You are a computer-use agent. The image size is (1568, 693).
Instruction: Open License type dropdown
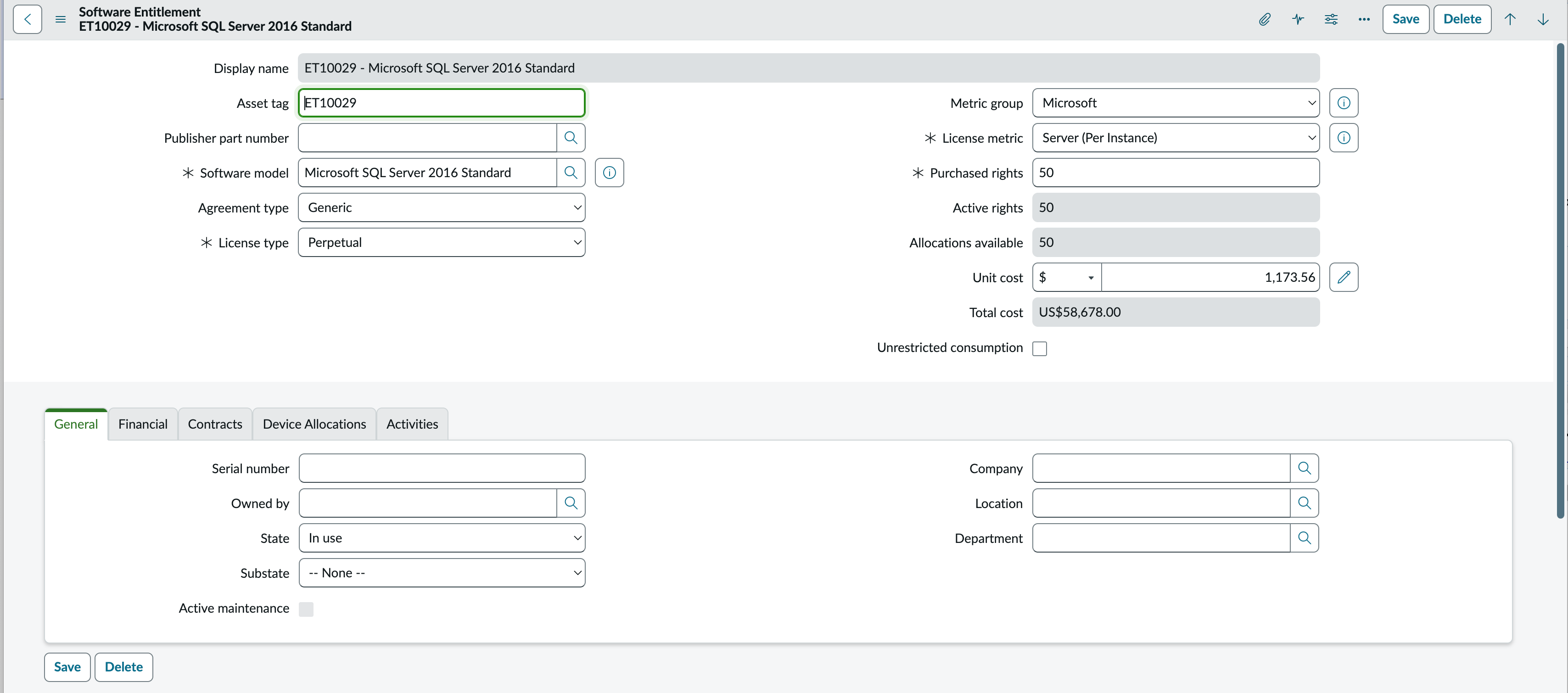[x=441, y=242]
